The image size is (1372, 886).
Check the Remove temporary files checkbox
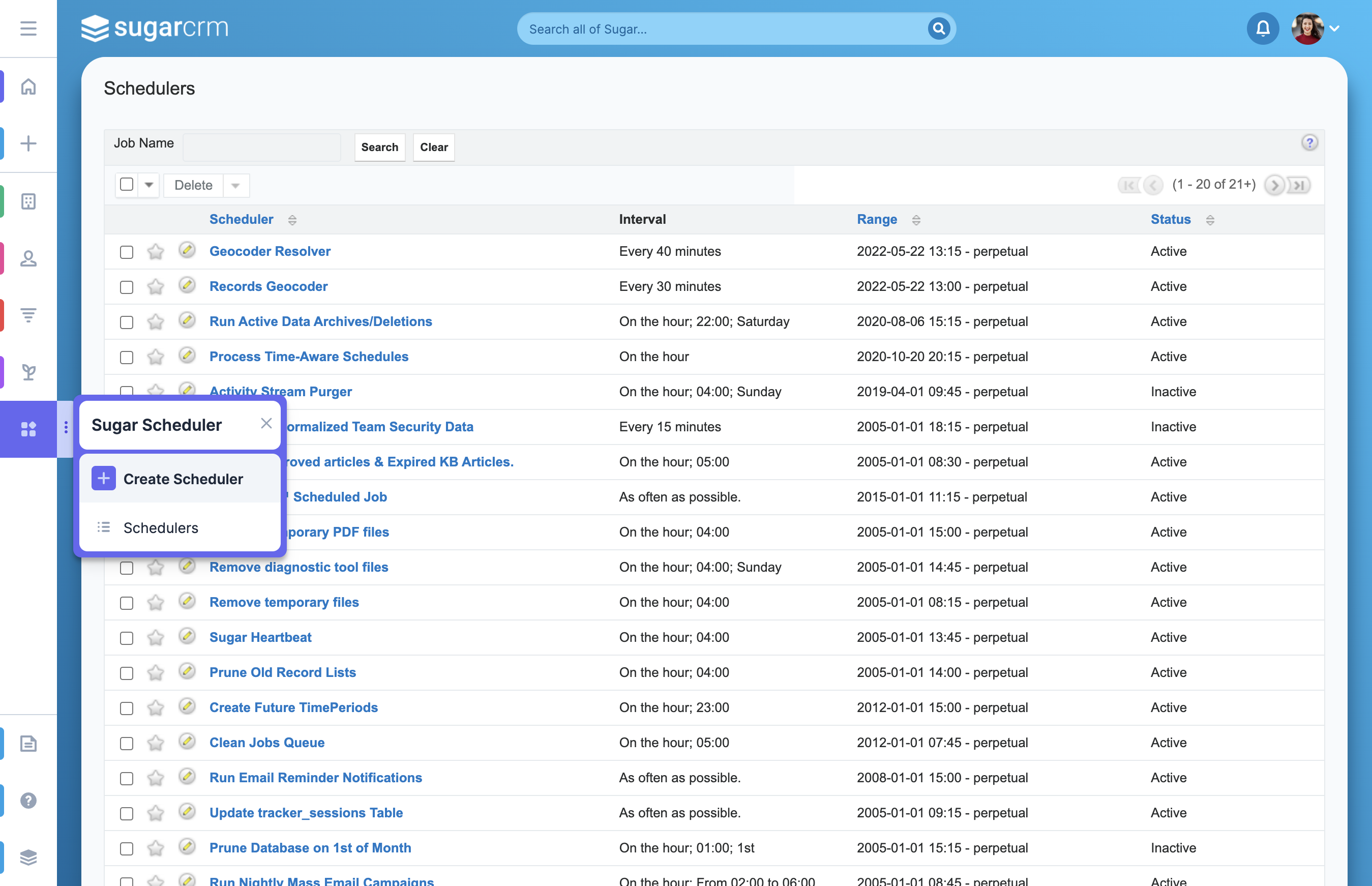pos(127,603)
